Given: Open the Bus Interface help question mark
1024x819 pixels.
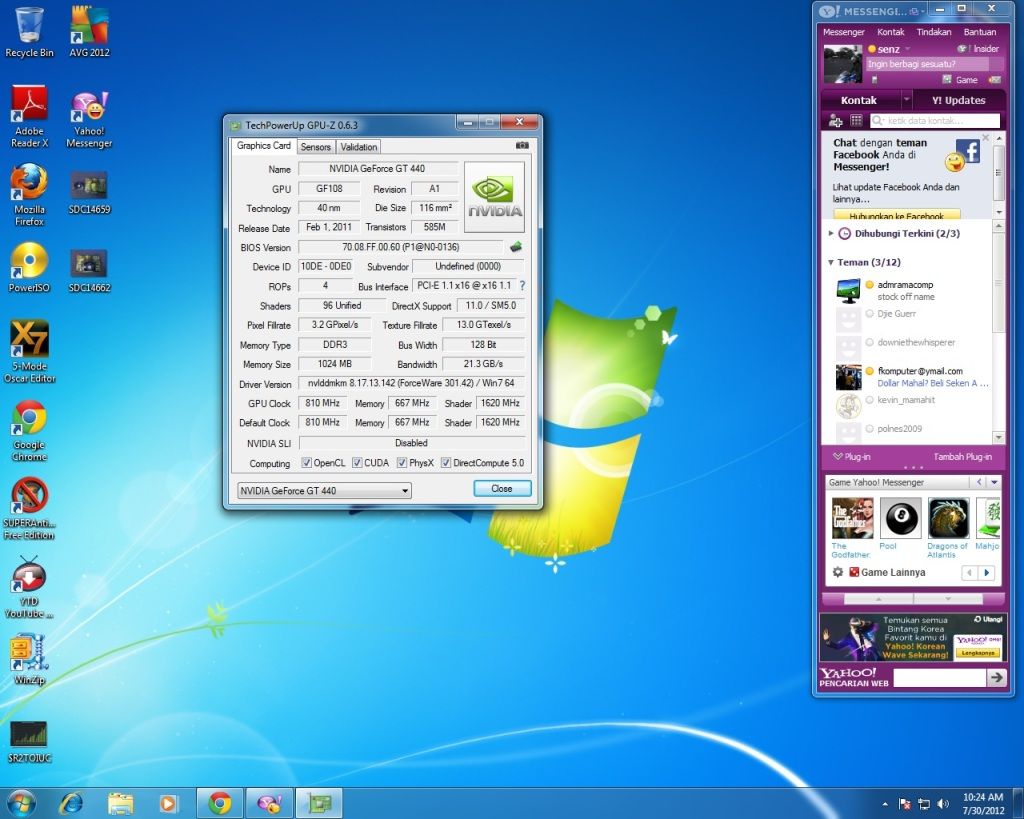Looking at the screenshot, I should tap(522, 285).
